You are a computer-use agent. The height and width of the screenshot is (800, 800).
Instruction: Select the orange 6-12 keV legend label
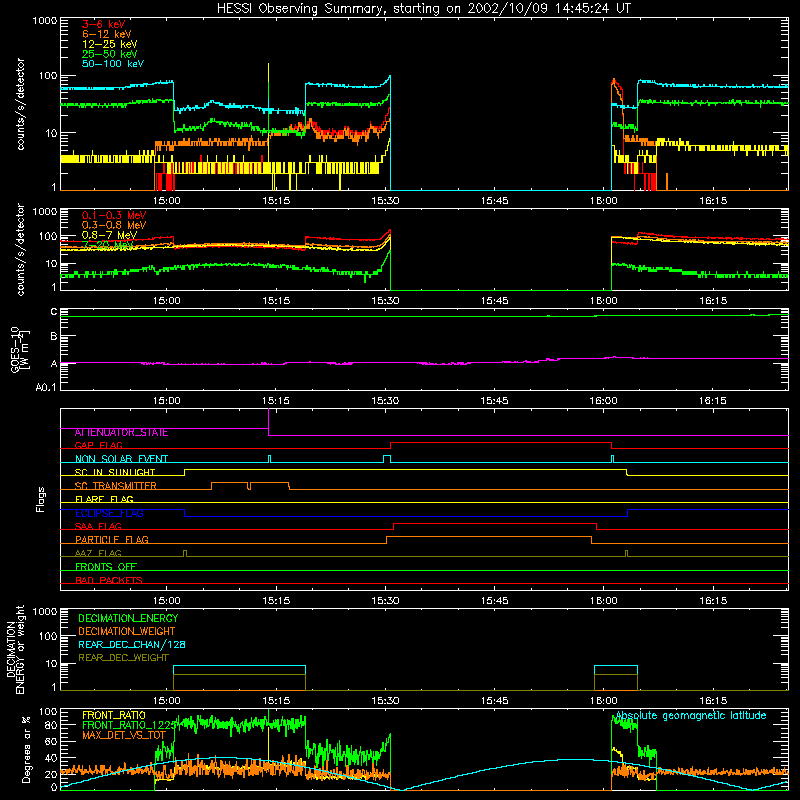107,34
